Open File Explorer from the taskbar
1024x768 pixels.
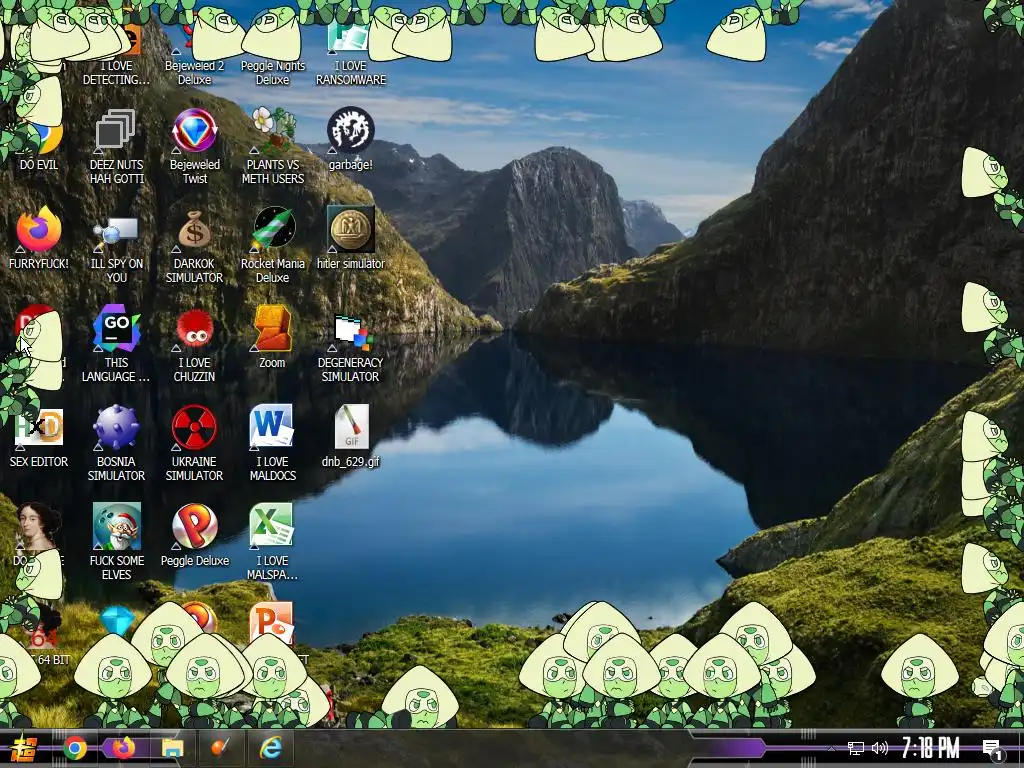coord(172,748)
